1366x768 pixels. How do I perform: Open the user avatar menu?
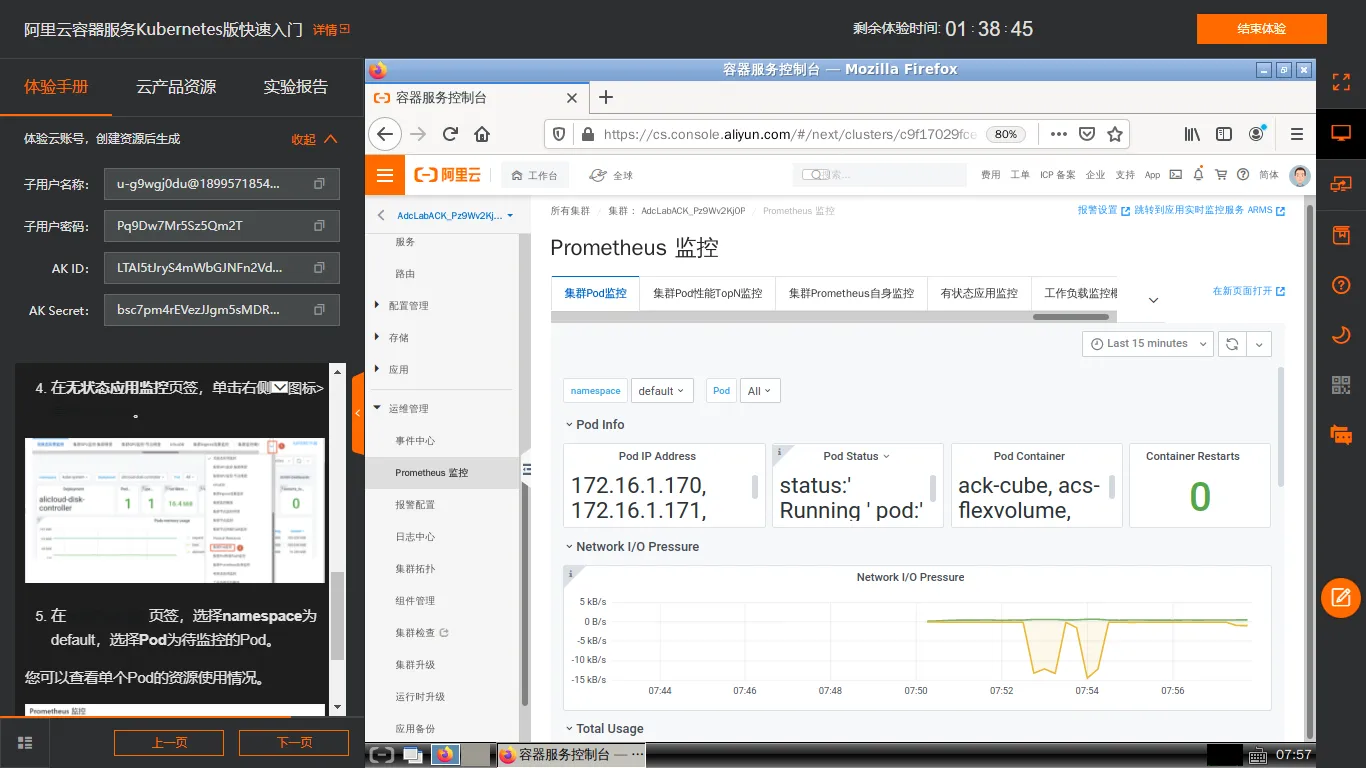1300,175
